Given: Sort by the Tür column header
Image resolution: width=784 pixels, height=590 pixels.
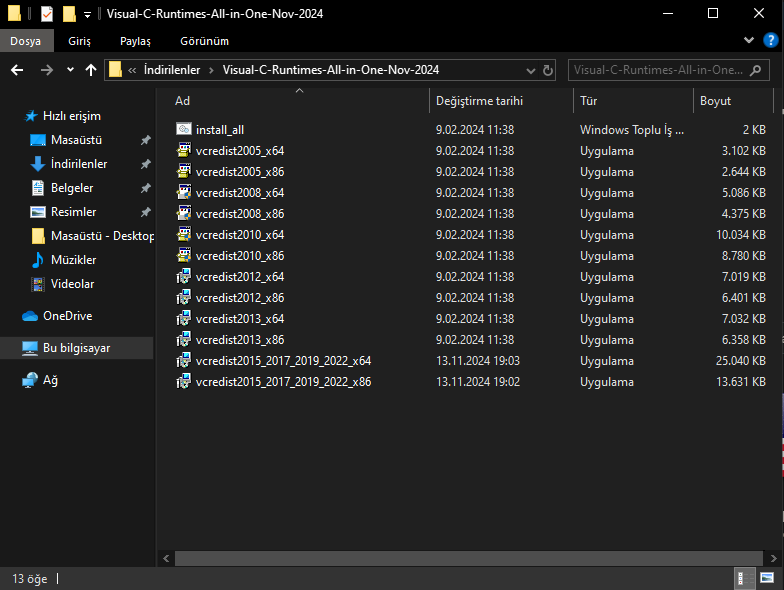Looking at the screenshot, I should coord(634,101).
